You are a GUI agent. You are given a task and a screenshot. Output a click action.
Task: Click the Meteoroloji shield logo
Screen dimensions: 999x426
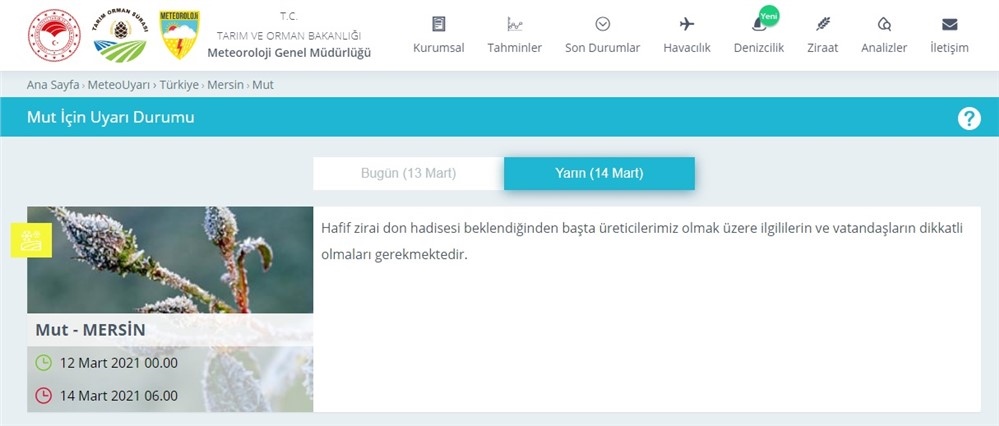coord(179,34)
